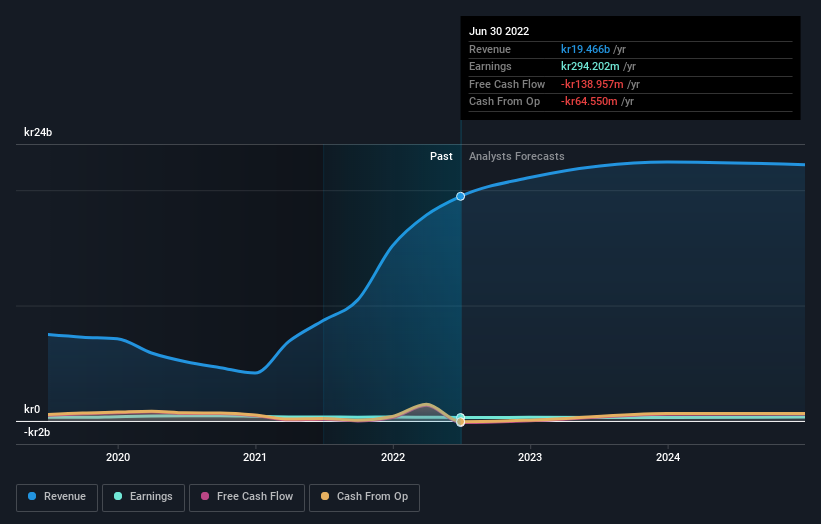Click the Revenue data point marker on Jun 30 2022
This screenshot has width=821, height=524.
[x=460, y=196]
